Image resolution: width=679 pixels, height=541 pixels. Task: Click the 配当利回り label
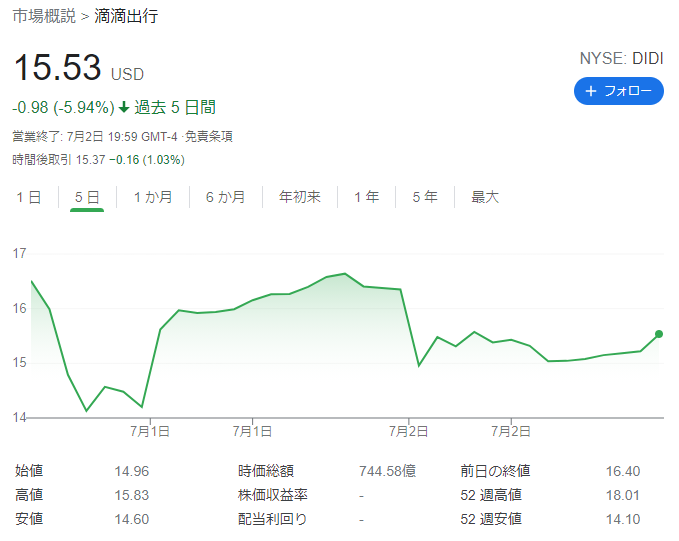click(272, 519)
